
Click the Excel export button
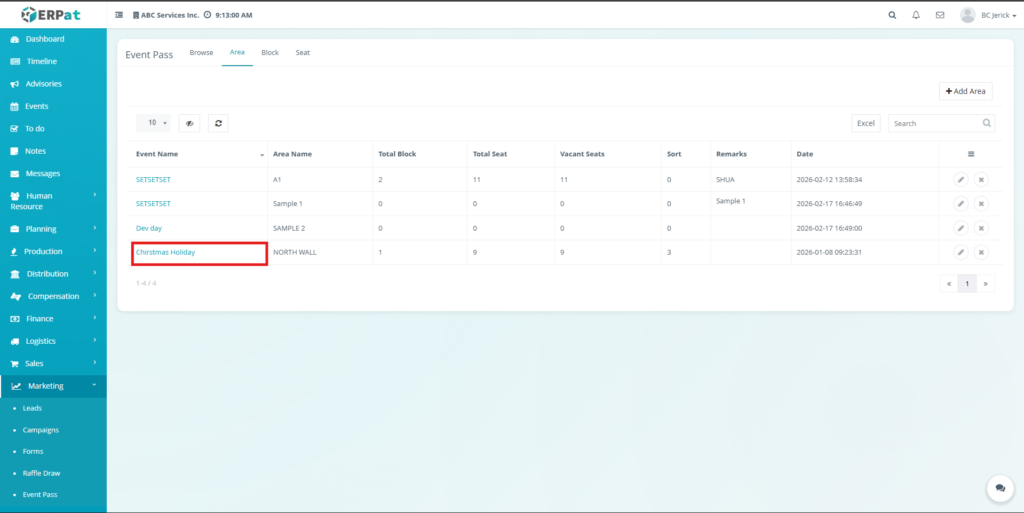click(866, 123)
